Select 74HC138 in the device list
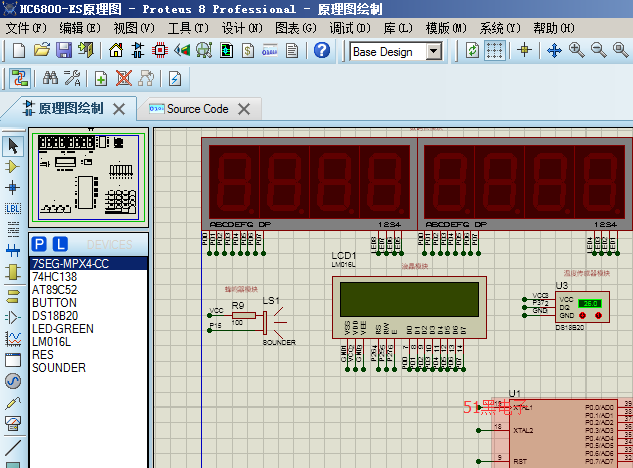633x468 pixels. click(x=88, y=277)
